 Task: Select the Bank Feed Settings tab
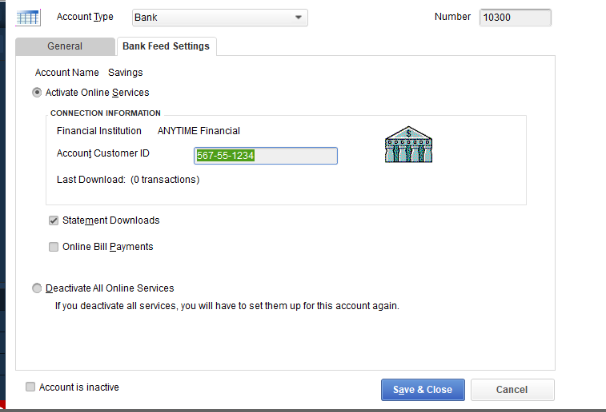[x=165, y=46]
